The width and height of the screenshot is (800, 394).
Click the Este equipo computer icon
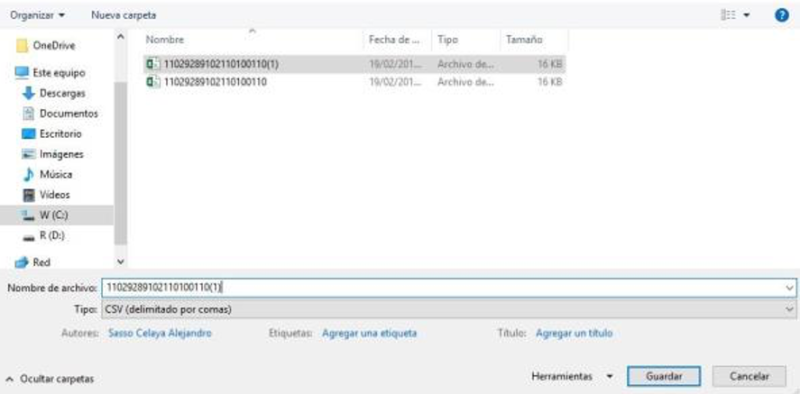22,73
